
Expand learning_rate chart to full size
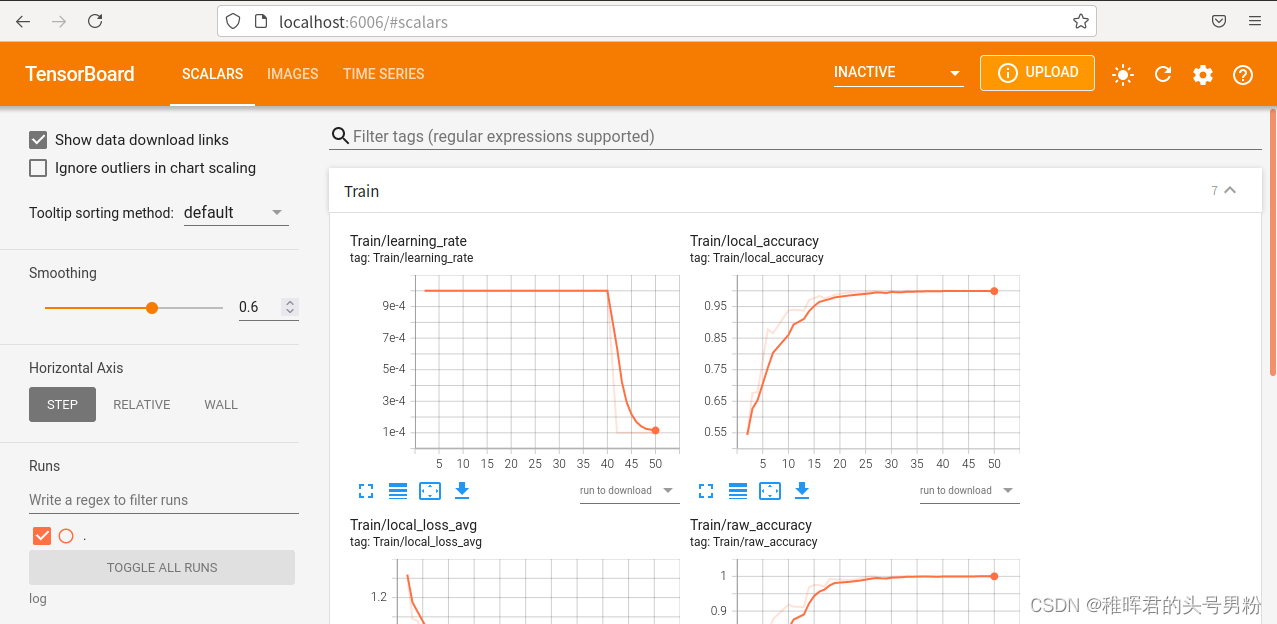(x=366, y=490)
